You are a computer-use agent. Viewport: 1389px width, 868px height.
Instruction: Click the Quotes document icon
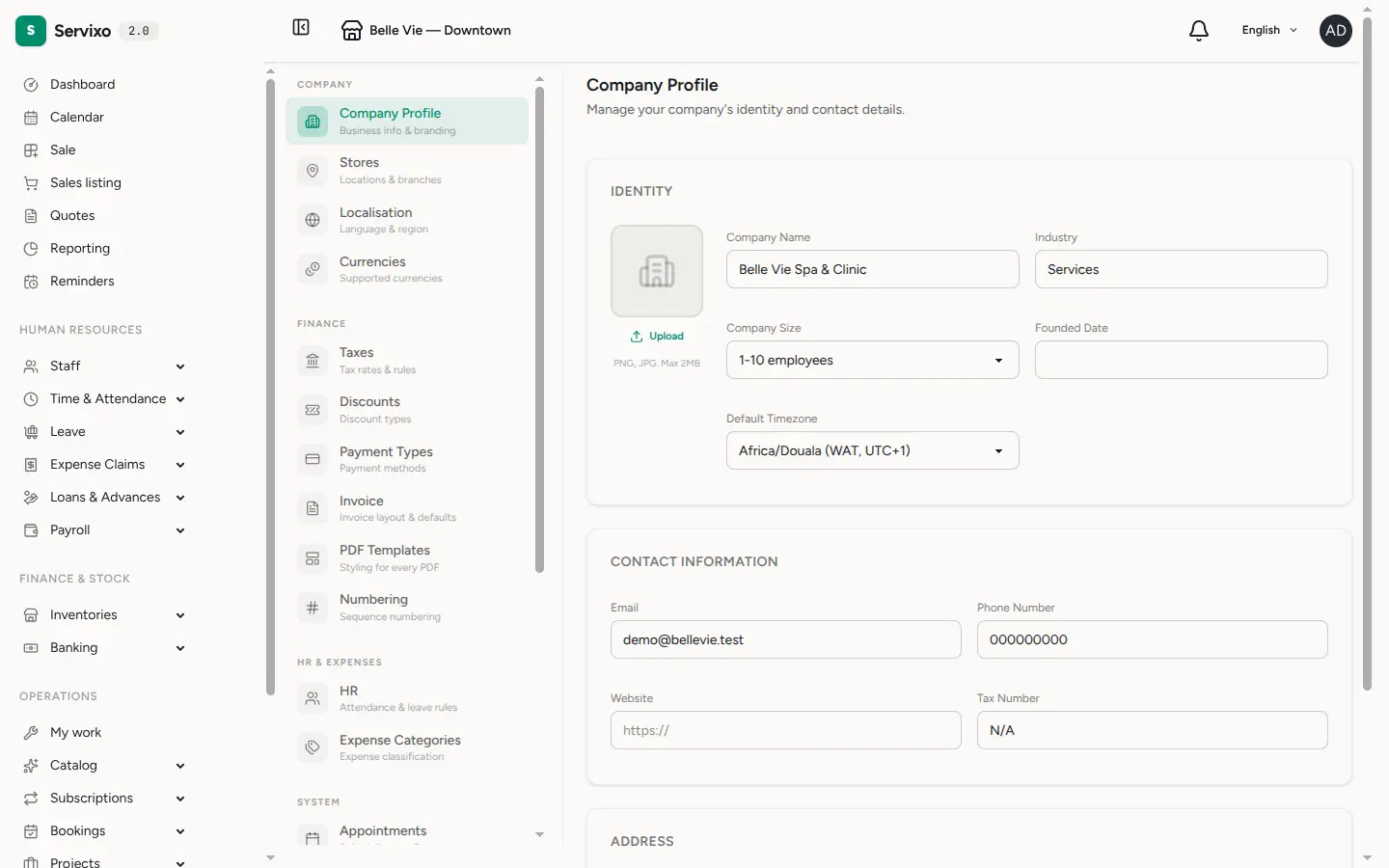[x=31, y=216]
